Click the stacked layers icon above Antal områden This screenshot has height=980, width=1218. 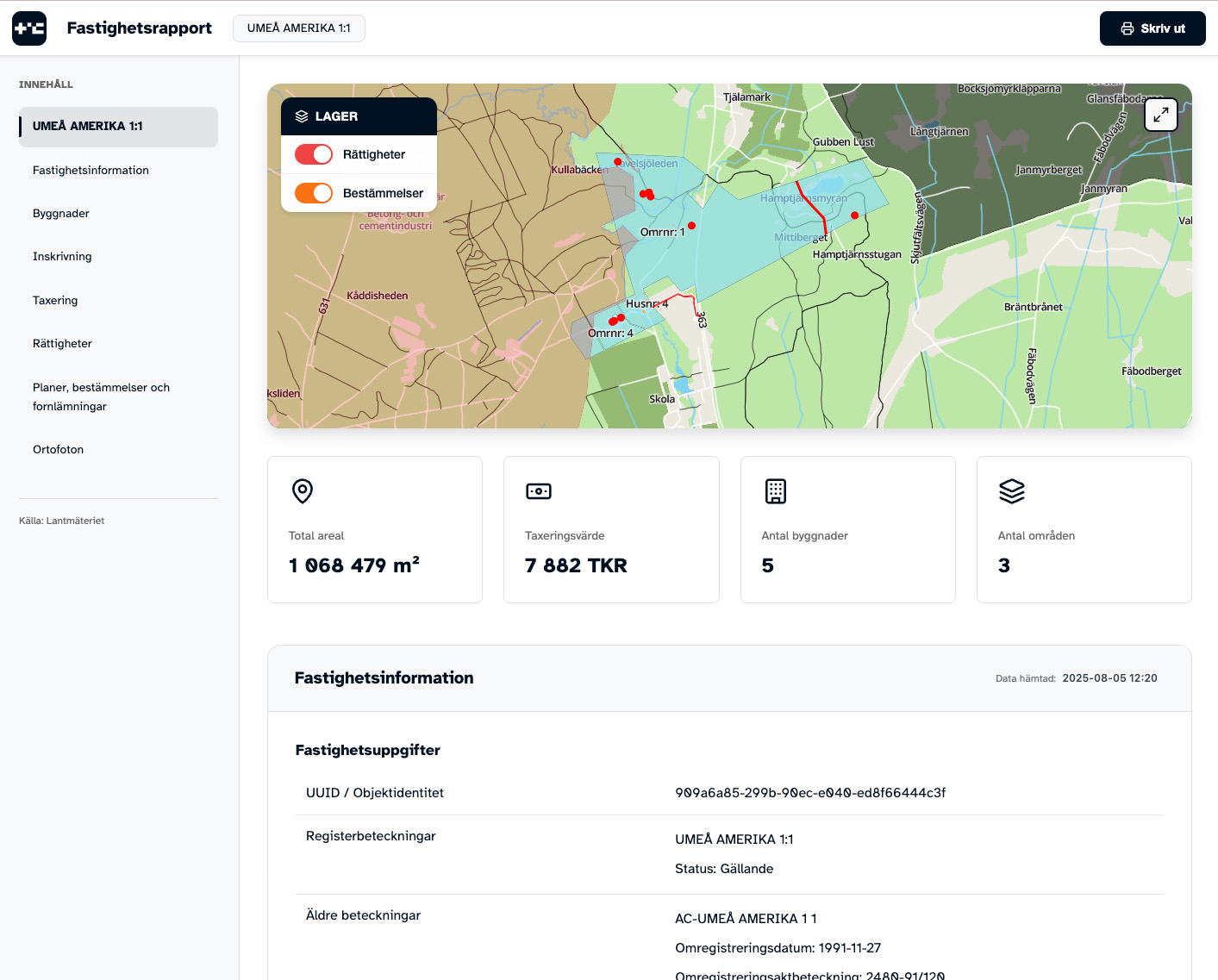pos(1011,491)
